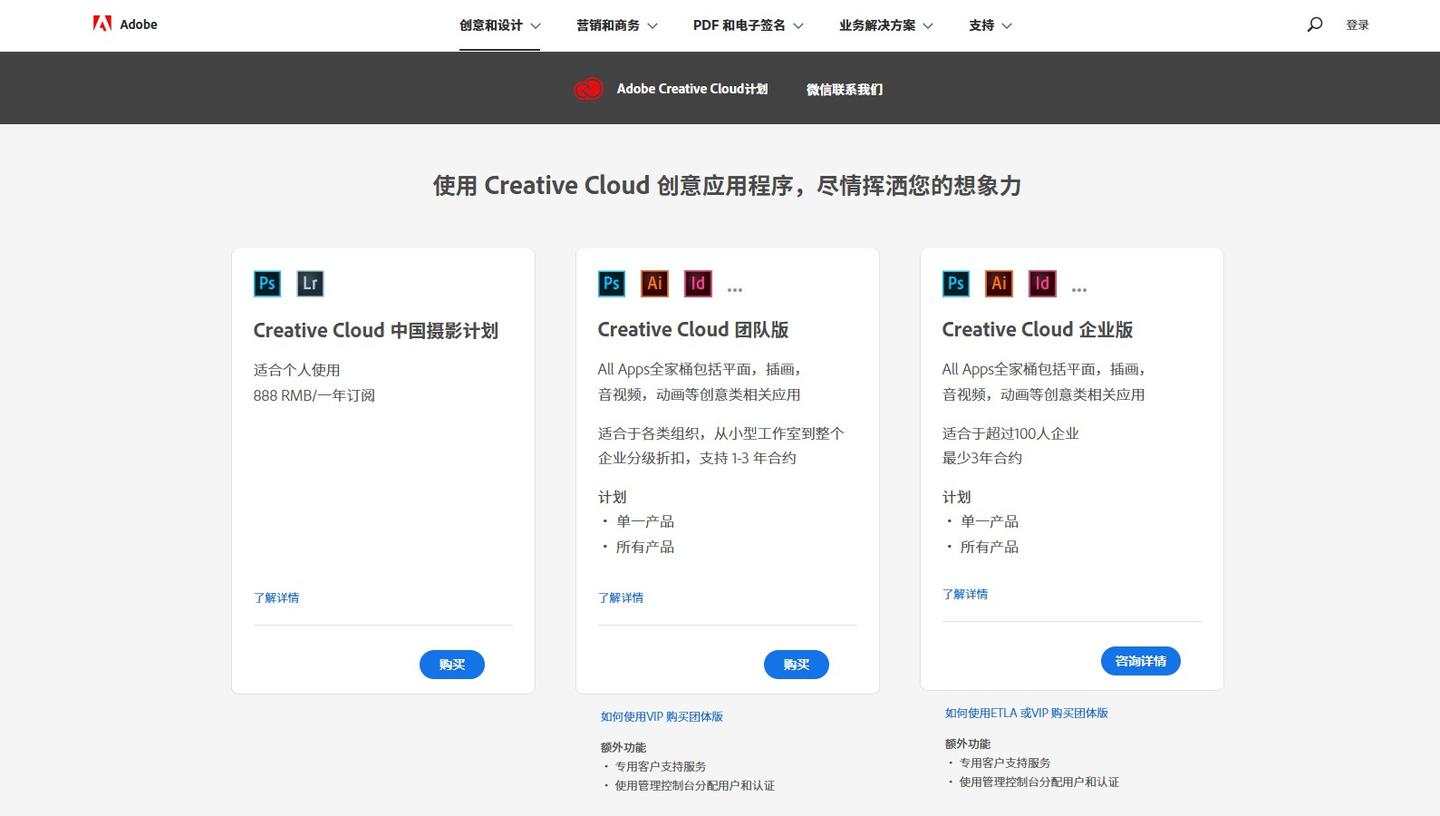This screenshot has width=1440, height=816.
Task: Open the 支持 menu
Action: (x=989, y=25)
